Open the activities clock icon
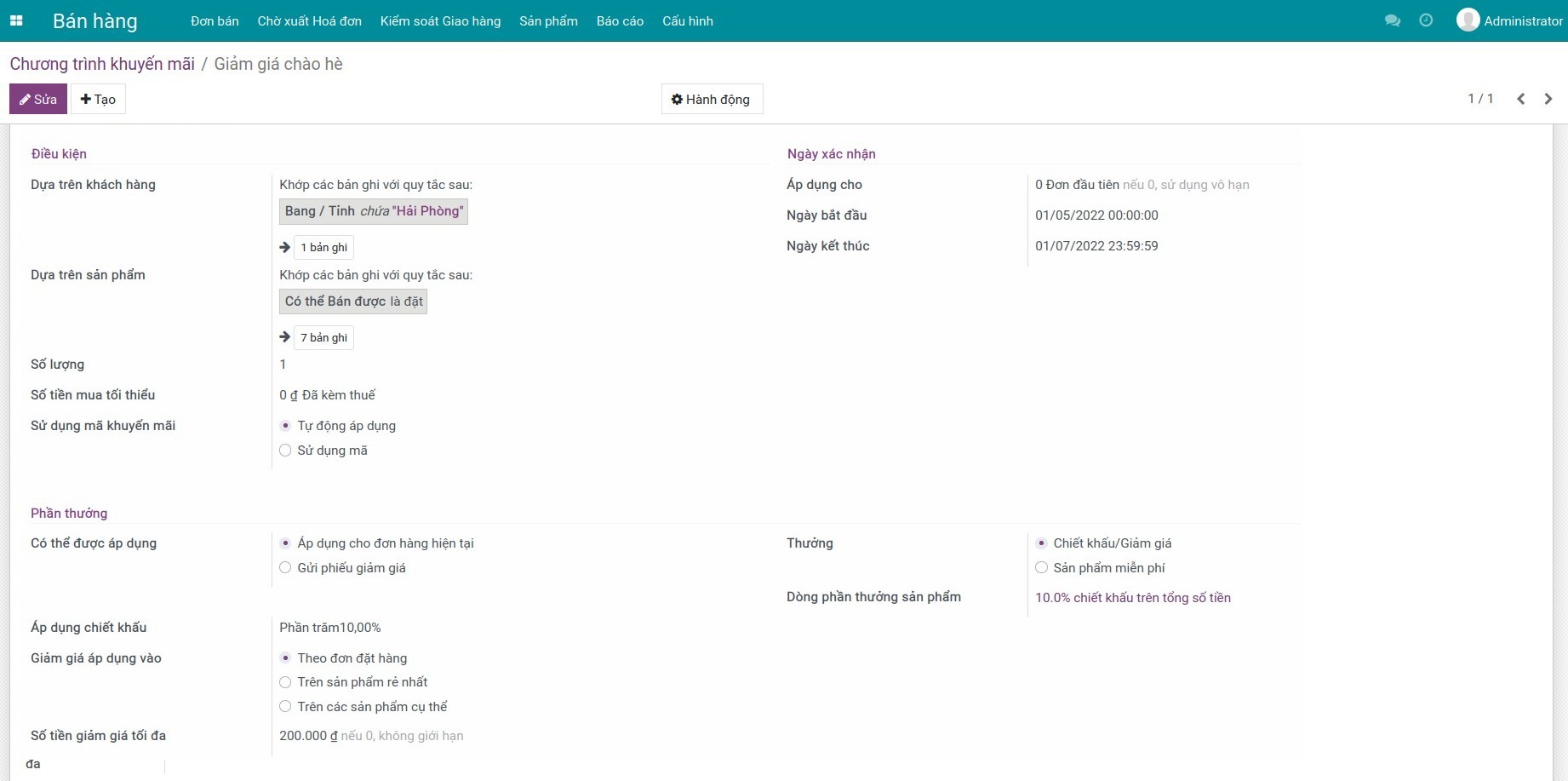Viewport: 1568px width, 781px height. pos(1426,20)
